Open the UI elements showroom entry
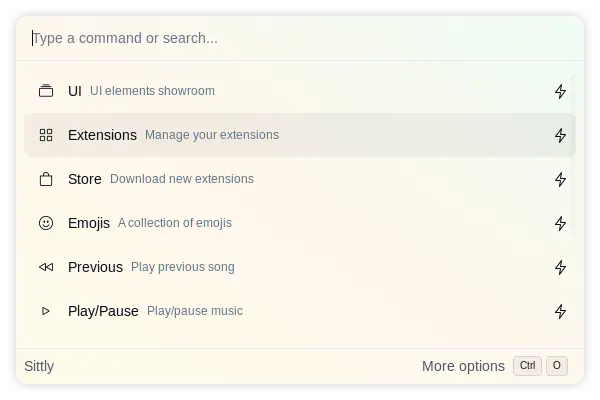Screen dimensions: 600x400 pos(152,91)
